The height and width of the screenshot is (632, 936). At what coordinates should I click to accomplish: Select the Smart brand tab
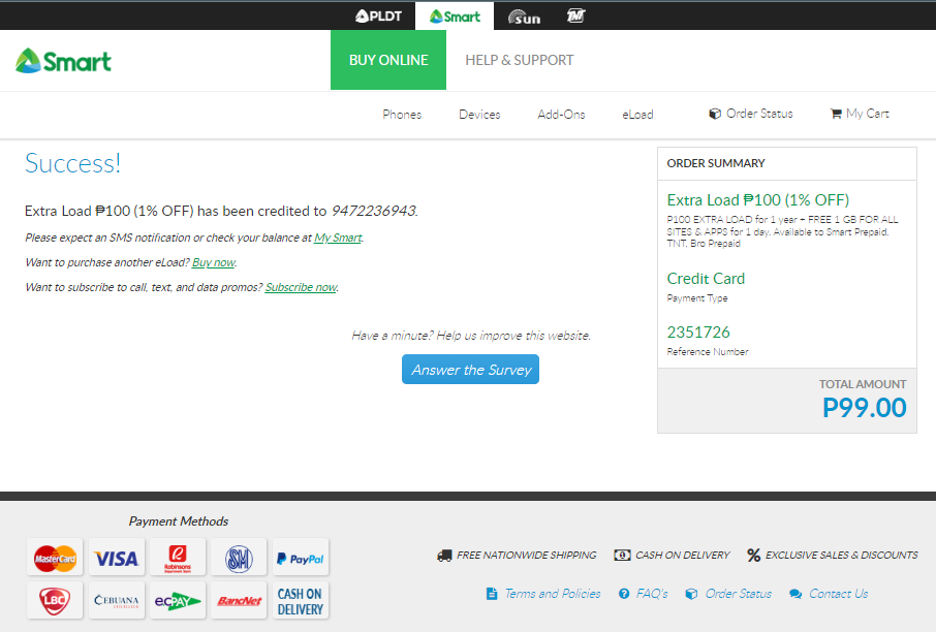coord(454,16)
